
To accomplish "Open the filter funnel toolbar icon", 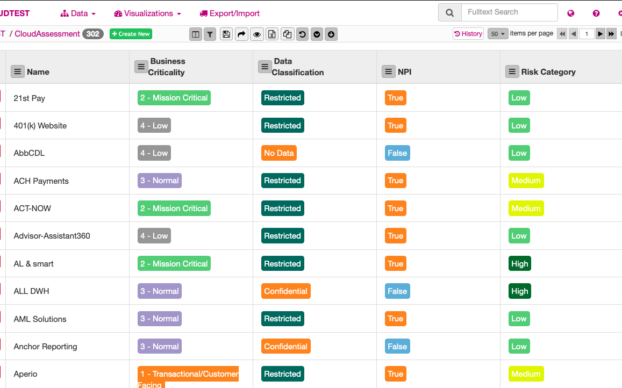I will pos(210,34).
